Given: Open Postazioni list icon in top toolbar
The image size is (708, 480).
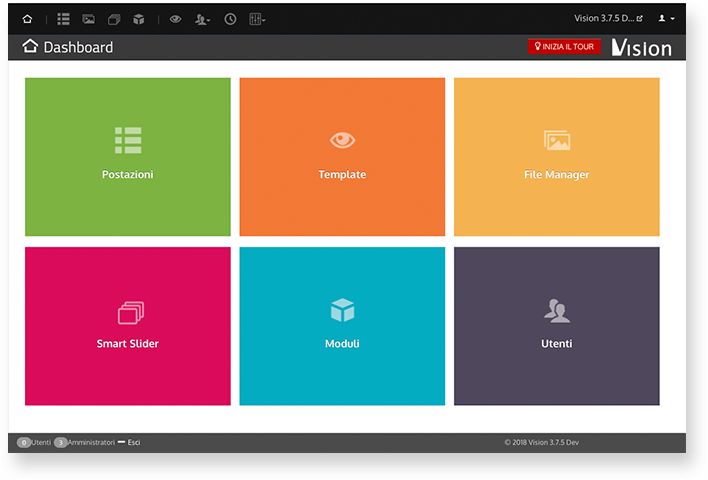Looking at the screenshot, I should pyautogui.click(x=63, y=19).
